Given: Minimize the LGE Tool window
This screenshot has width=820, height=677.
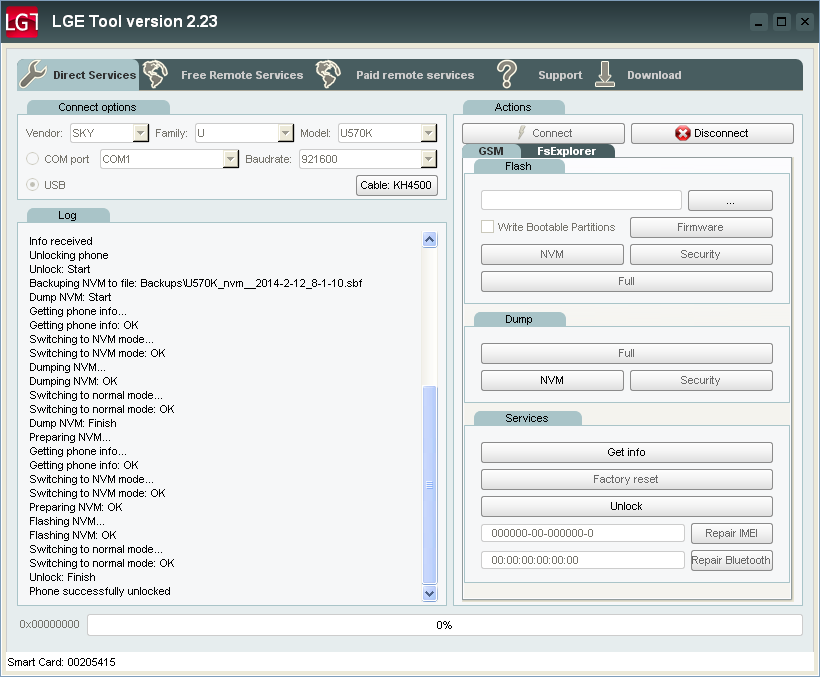Looking at the screenshot, I should [758, 22].
